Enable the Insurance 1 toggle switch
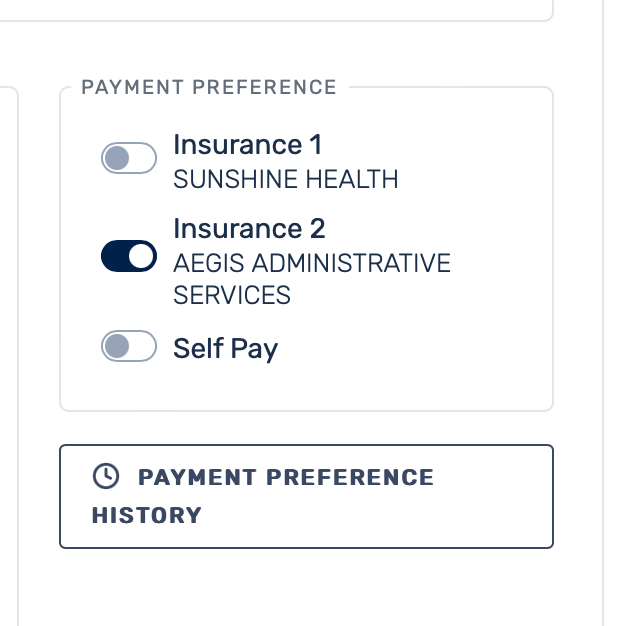Image resolution: width=624 pixels, height=626 pixels. [129, 158]
